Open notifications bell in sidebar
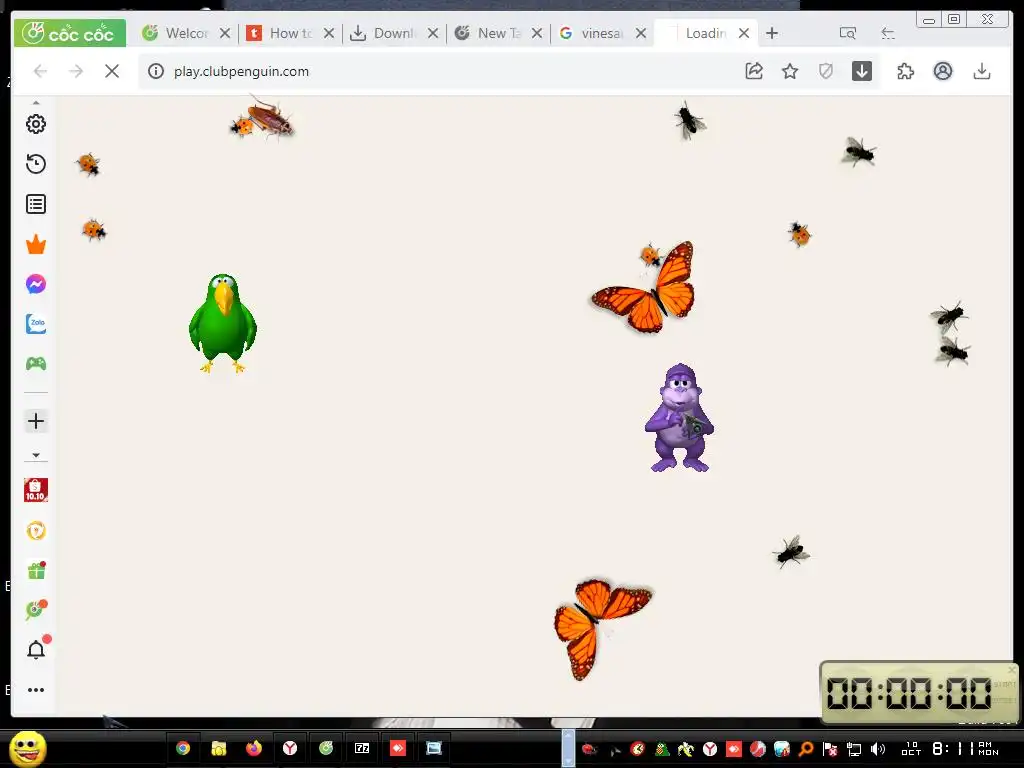The image size is (1024, 768). coord(37,649)
